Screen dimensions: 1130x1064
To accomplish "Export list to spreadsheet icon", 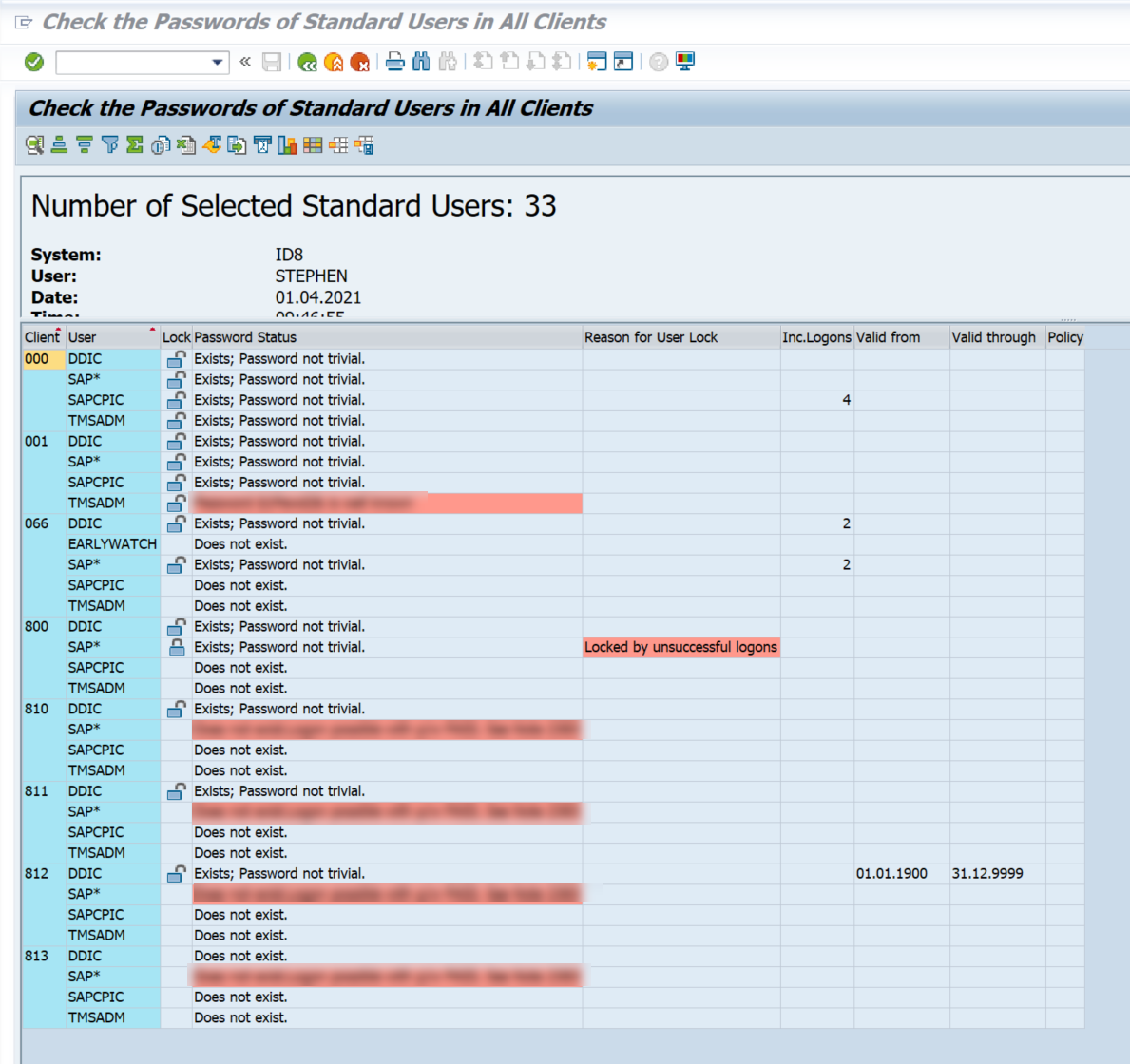I will click(186, 145).
